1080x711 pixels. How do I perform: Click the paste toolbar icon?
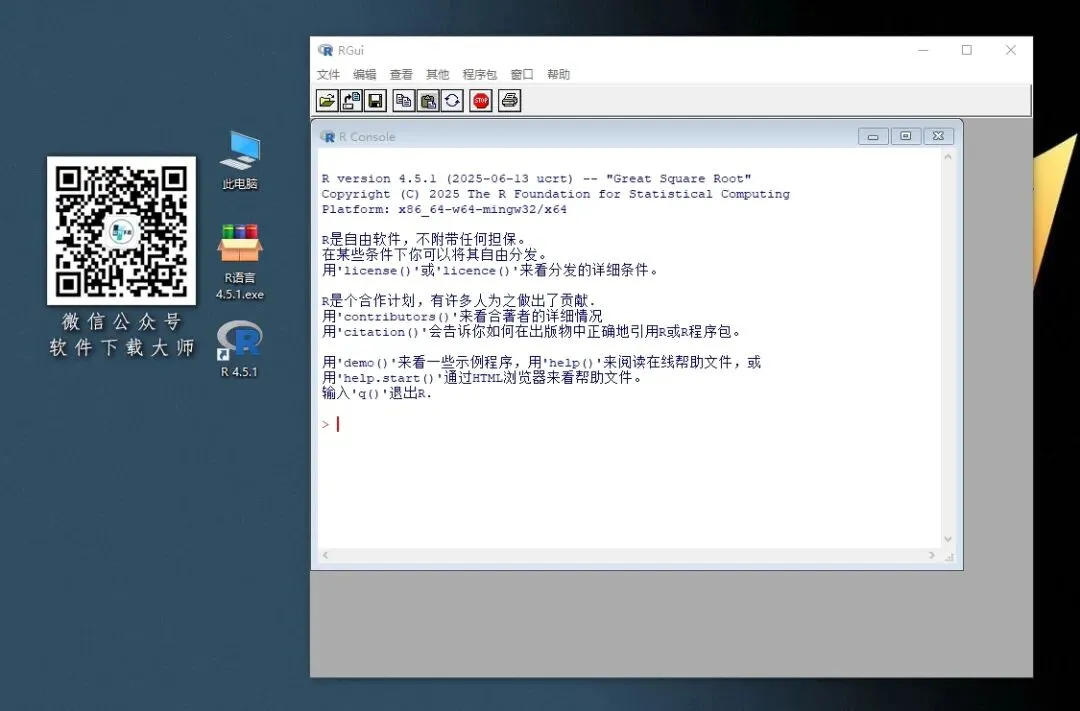(x=428, y=101)
